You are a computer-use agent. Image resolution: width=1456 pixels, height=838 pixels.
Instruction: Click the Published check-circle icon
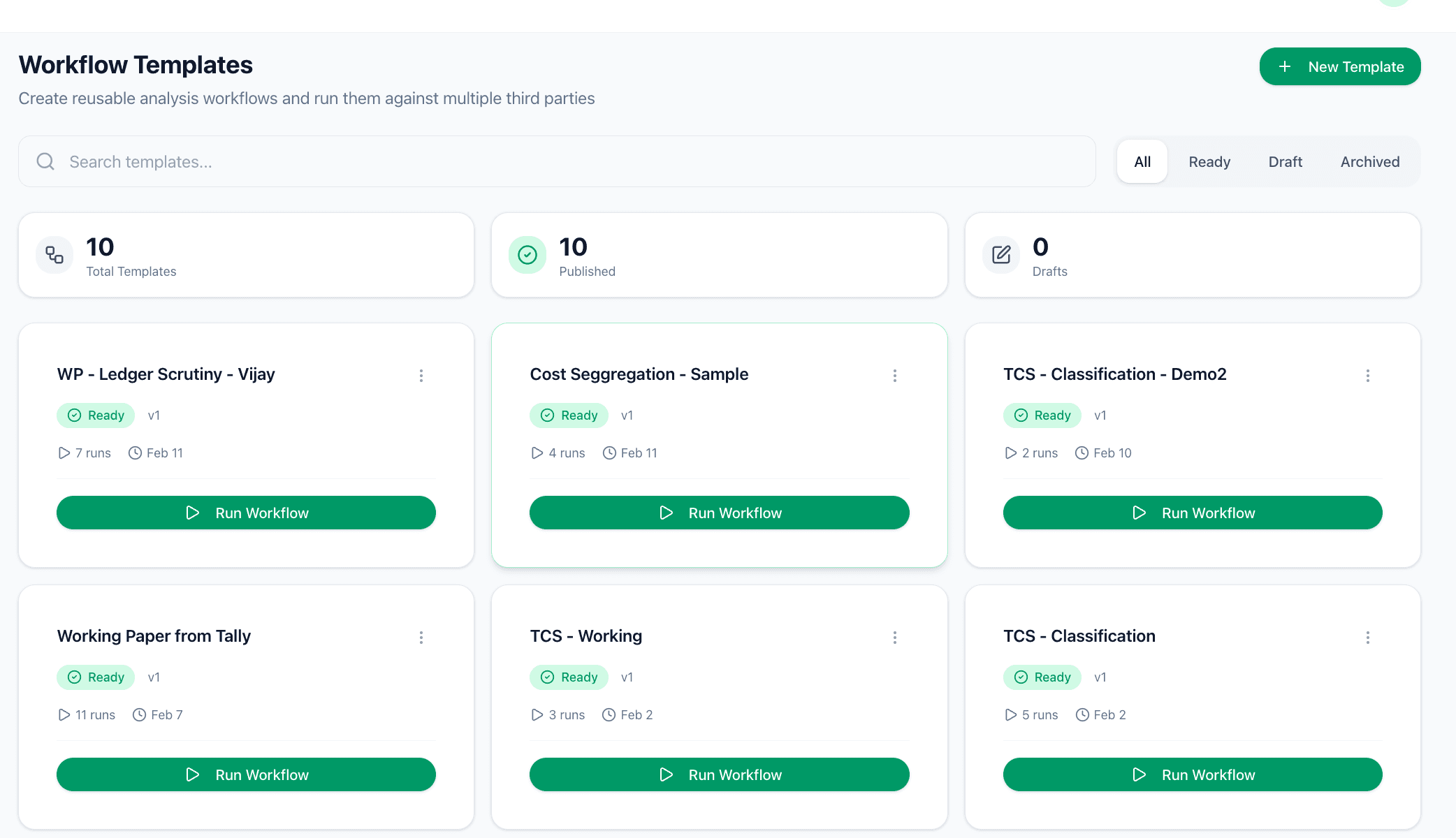(527, 255)
